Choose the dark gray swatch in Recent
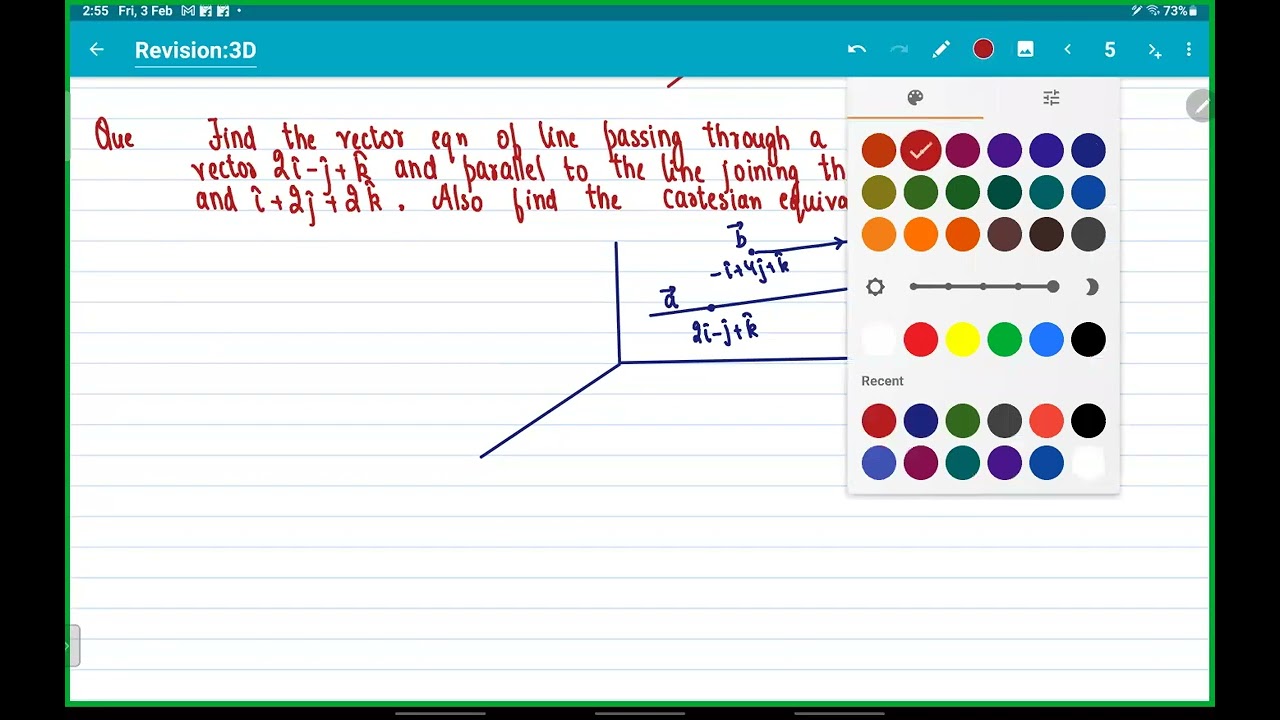This screenshot has height=720, width=1280. (x=1004, y=421)
